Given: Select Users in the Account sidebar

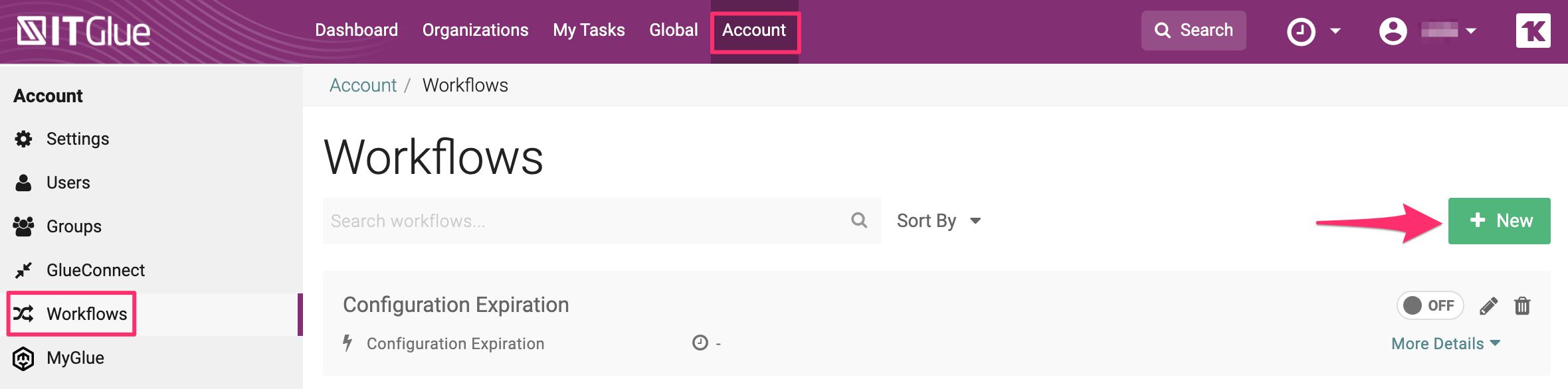Looking at the screenshot, I should click(x=68, y=183).
